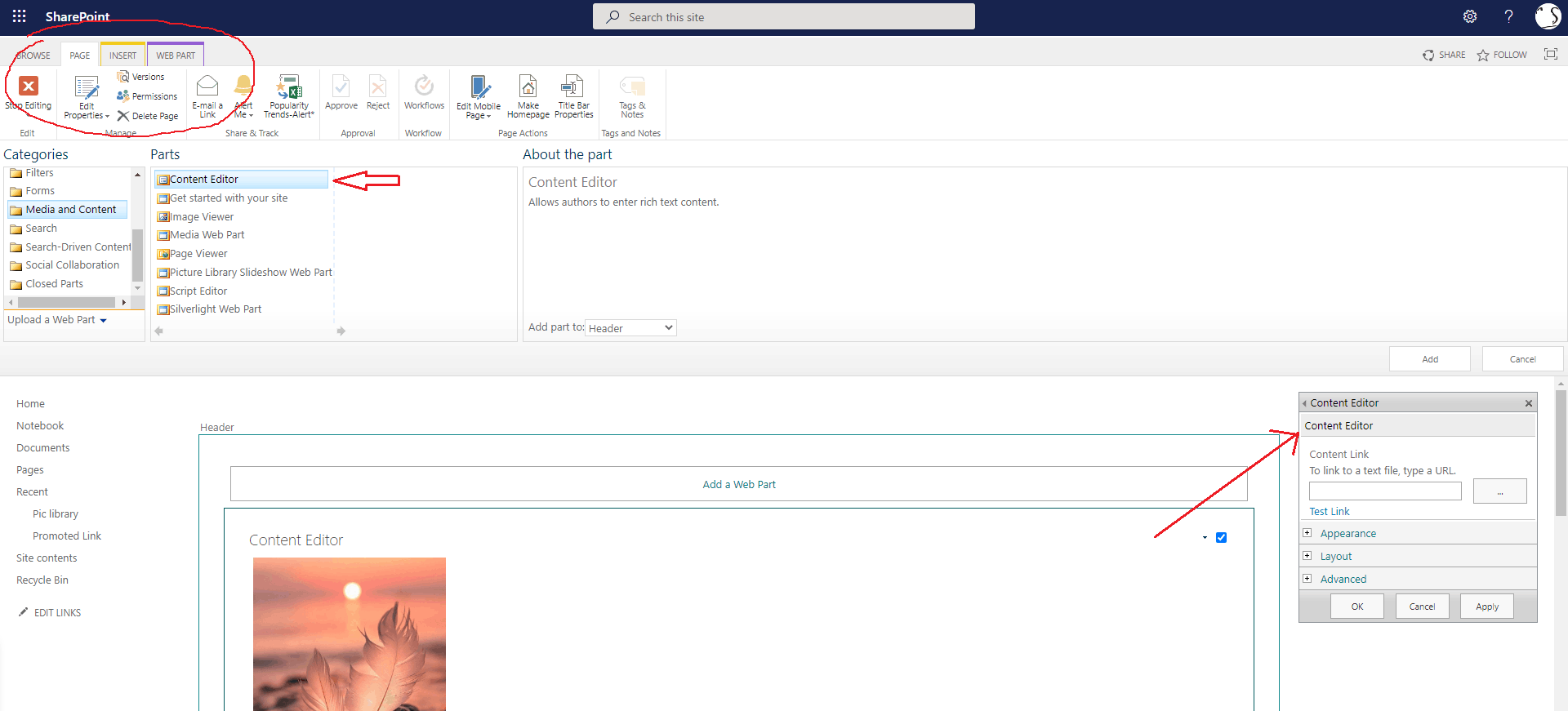Switch to the WEB PART ribbon tab
Viewport: 1568px width, 711px height.
pos(176,56)
